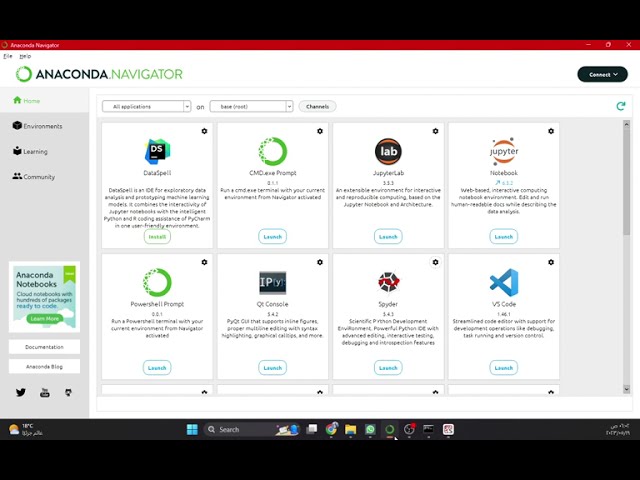Click the Notebook version update link
Viewport: 640px width, 480px height.
[x=504, y=183]
